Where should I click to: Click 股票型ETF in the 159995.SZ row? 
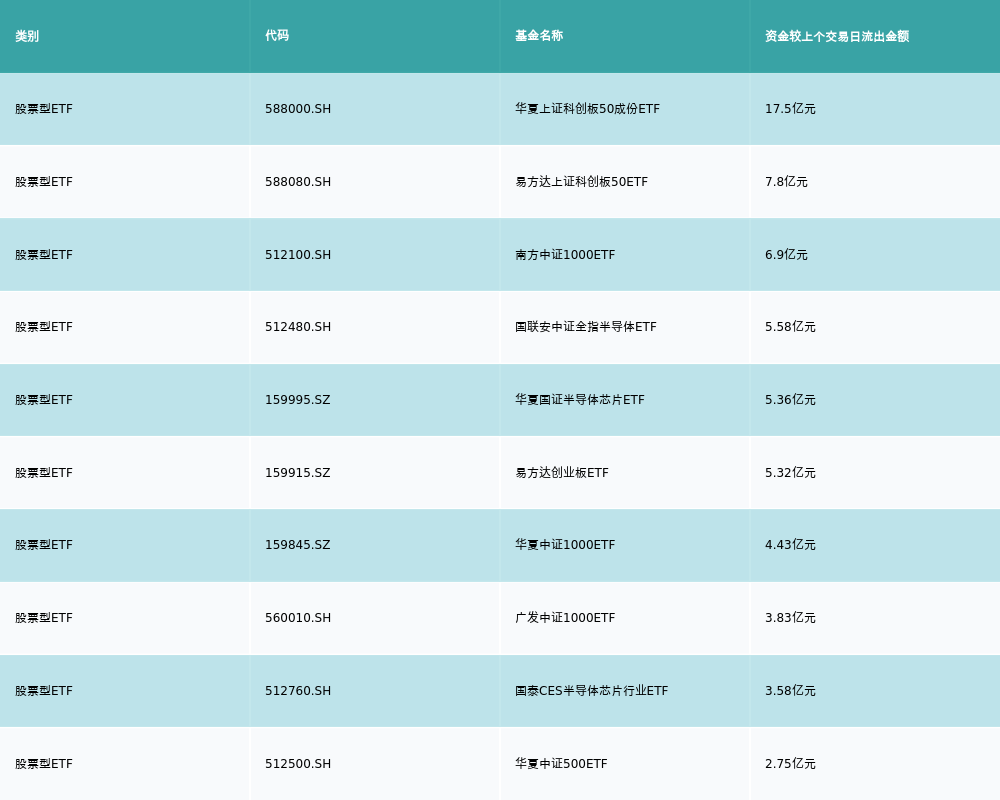coord(44,400)
